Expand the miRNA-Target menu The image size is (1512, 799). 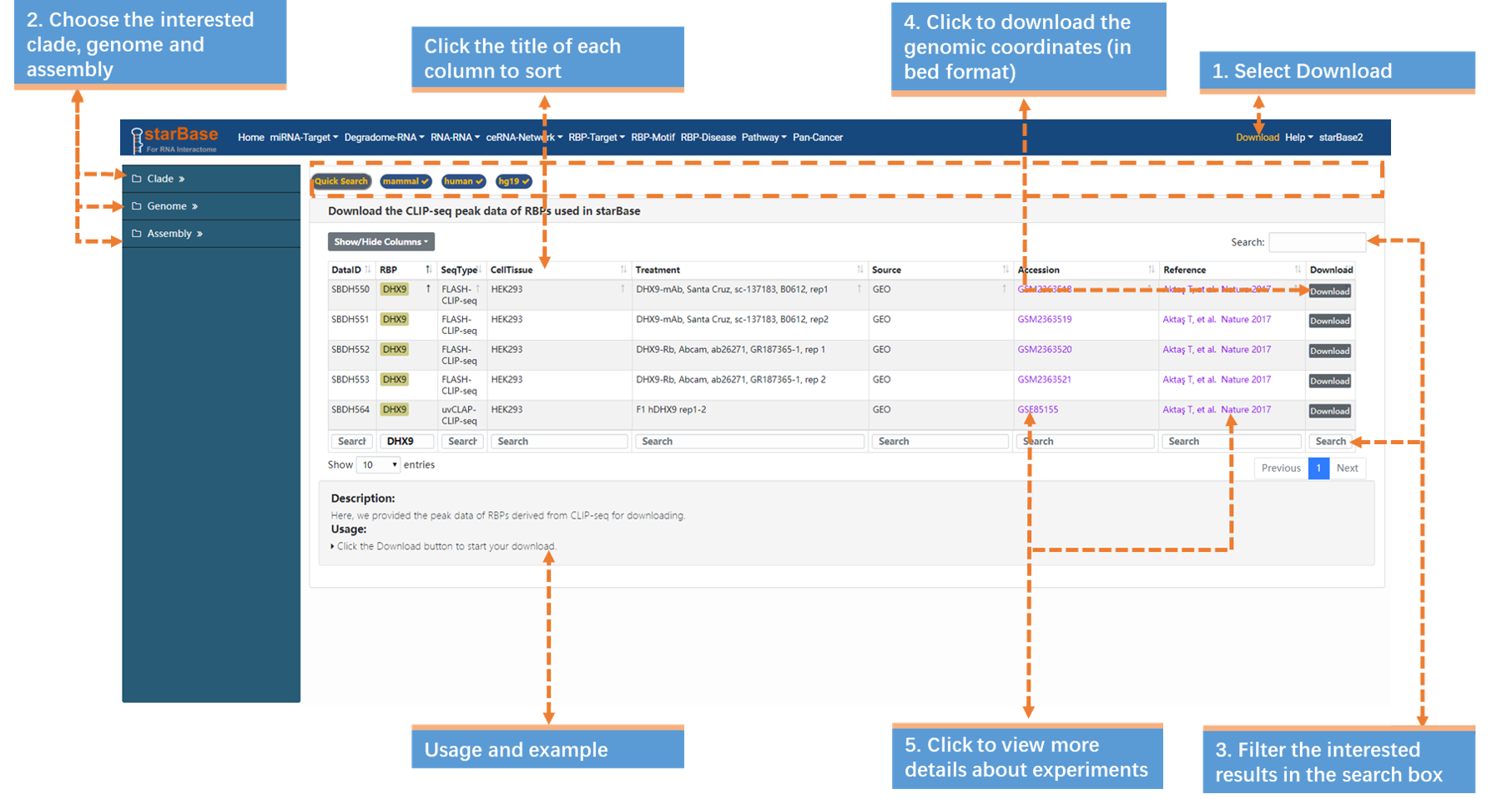pos(304,138)
